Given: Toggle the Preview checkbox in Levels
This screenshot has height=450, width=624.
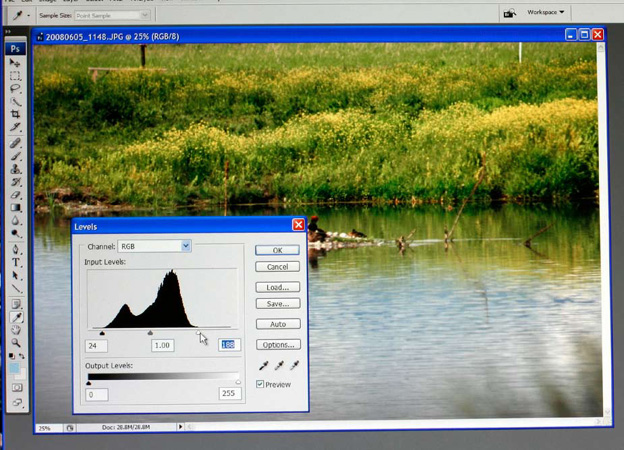Looking at the screenshot, I should tap(261, 384).
